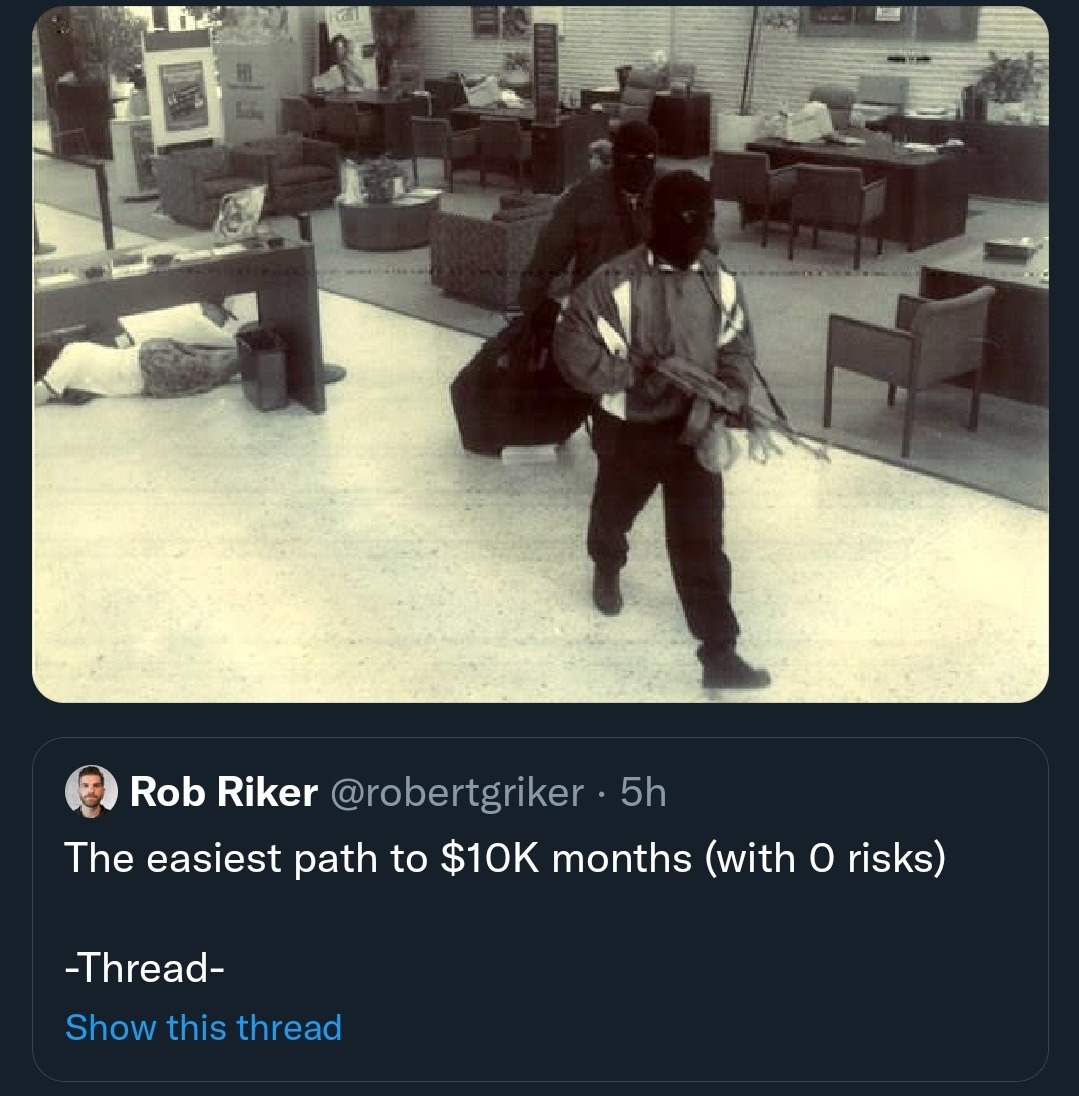Viewport: 1079px width, 1096px height.
Task: Click the Show this thread link
Action: pyautogui.click(x=203, y=1027)
